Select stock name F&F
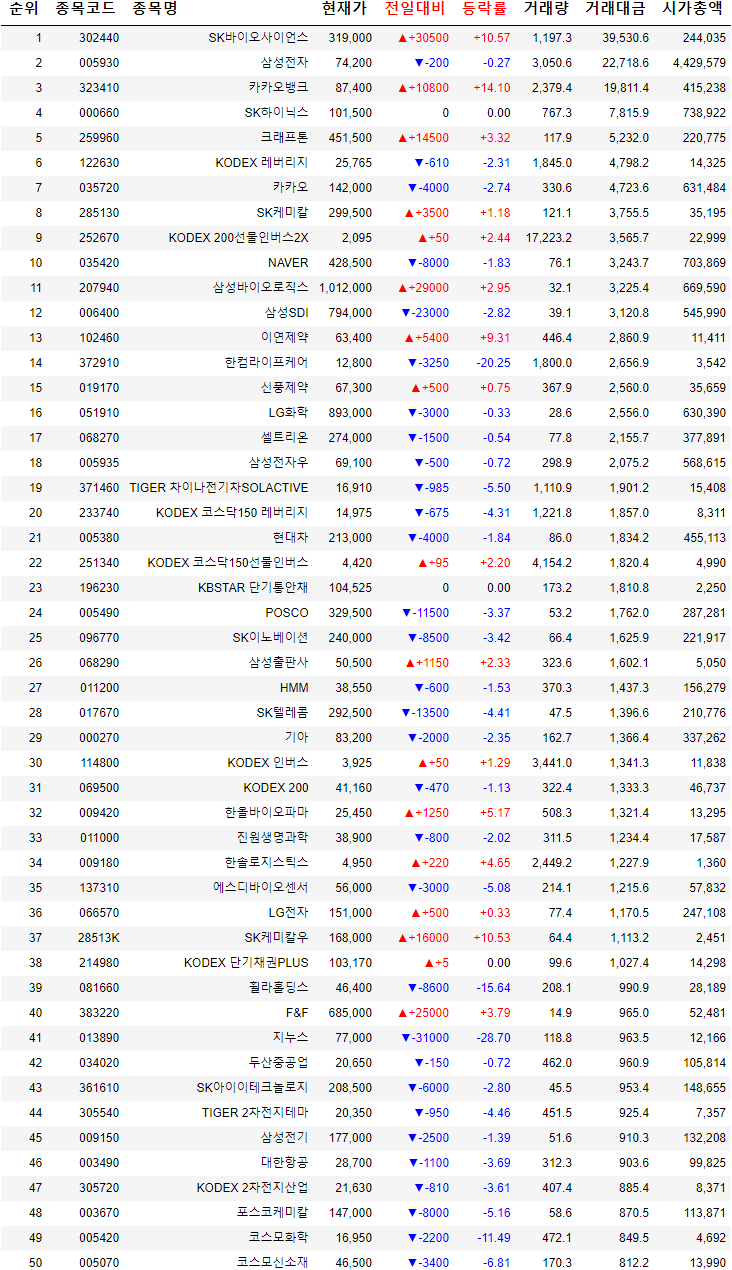The height and width of the screenshot is (1270, 732). pyautogui.click(x=295, y=1013)
